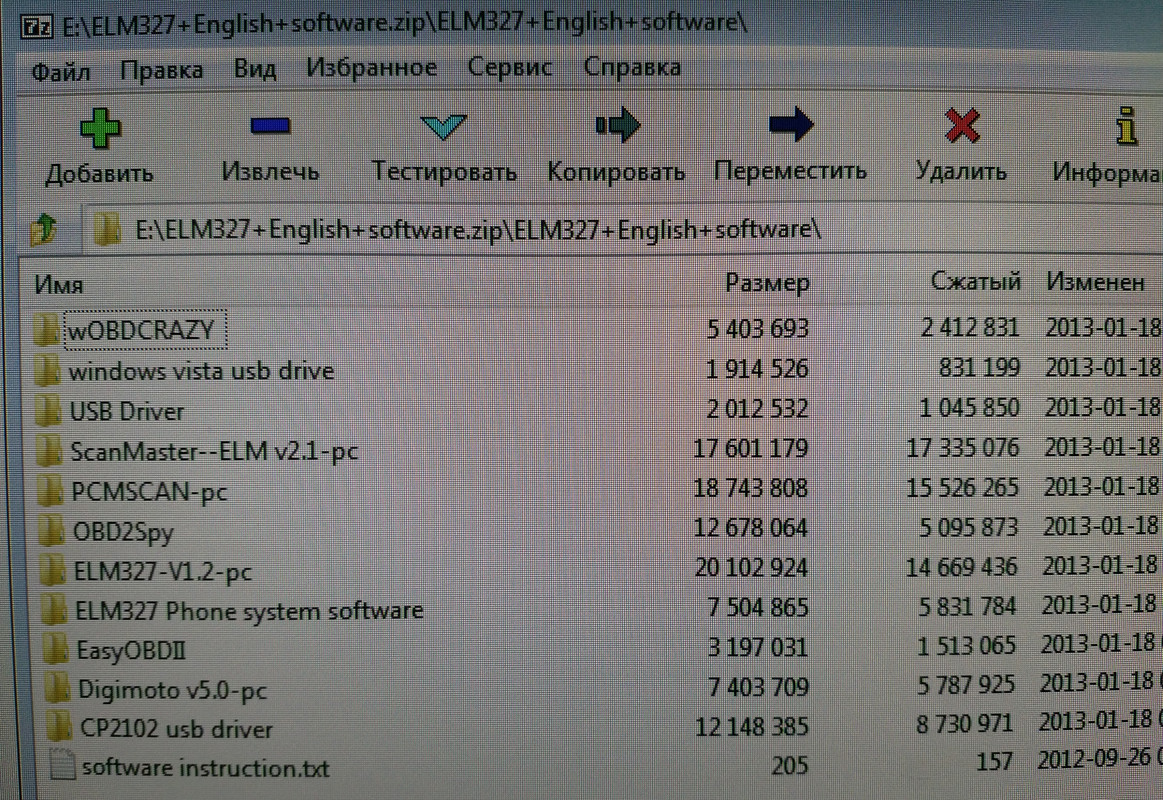
Task: Select the EasyOBDII folder name
Action: [x=131, y=650]
